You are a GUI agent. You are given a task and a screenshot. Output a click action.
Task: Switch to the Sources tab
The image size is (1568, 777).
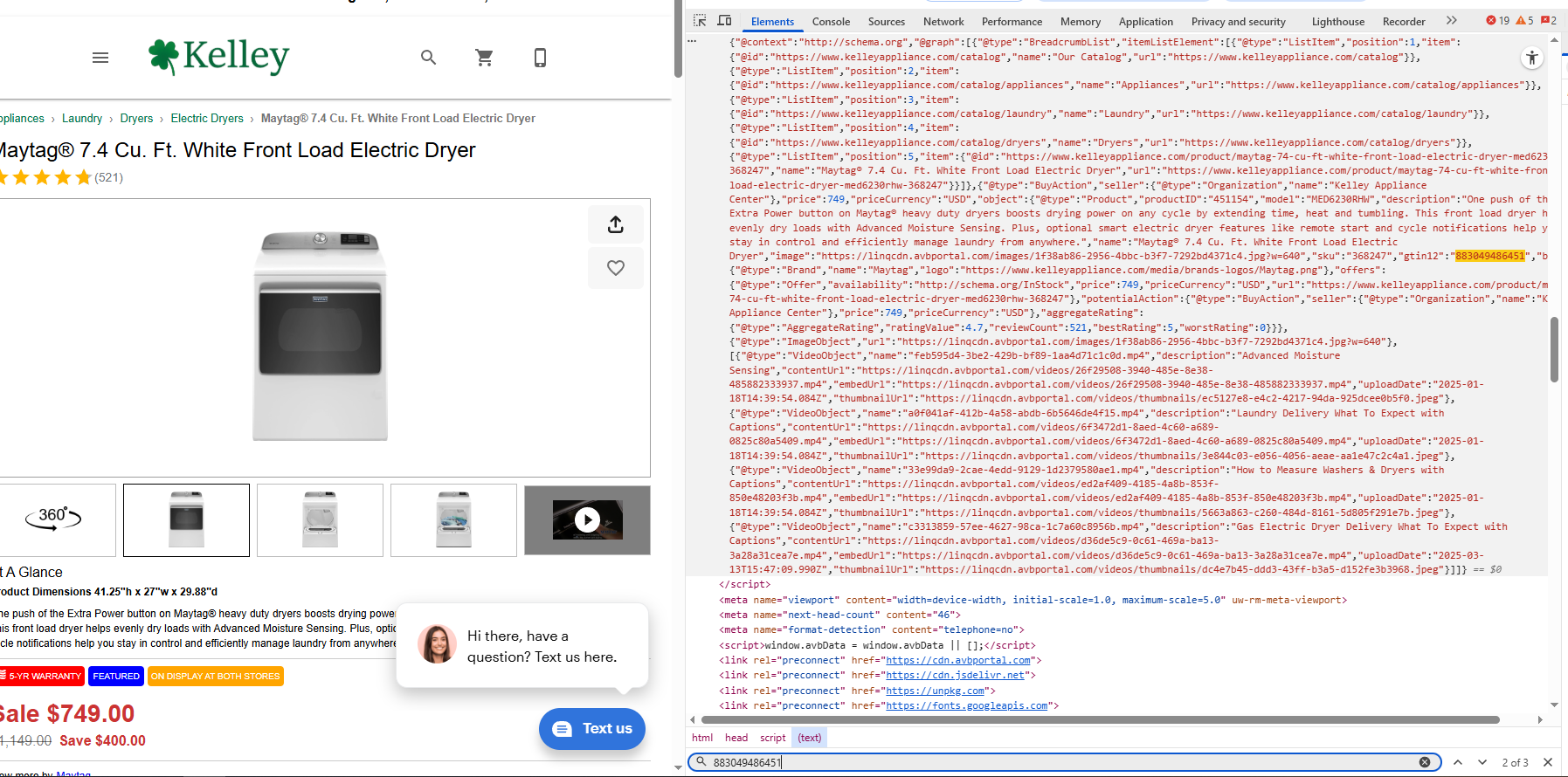887,22
